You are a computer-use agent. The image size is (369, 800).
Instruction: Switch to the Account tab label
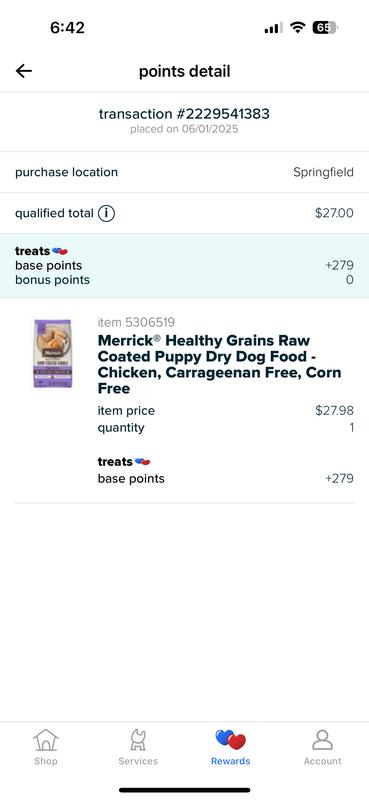pos(323,761)
